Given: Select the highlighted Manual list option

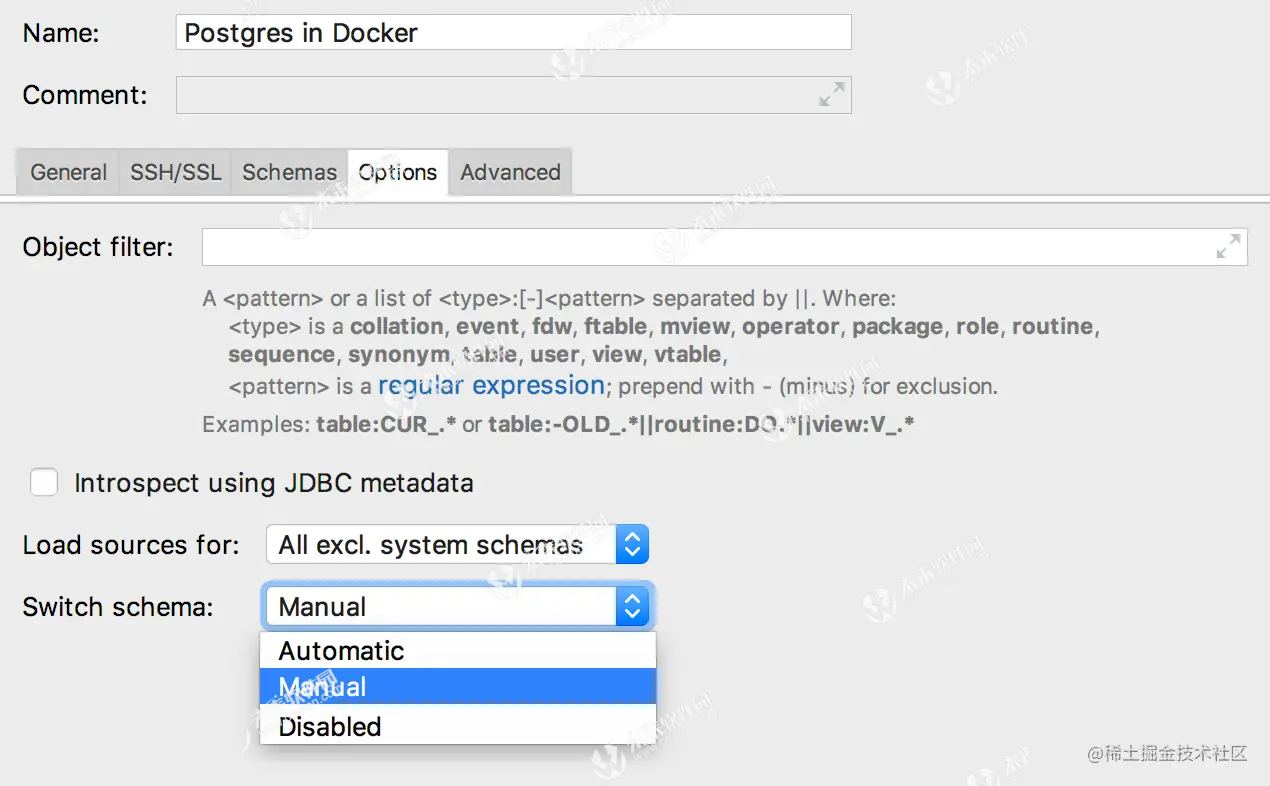Looking at the screenshot, I should tap(323, 687).
